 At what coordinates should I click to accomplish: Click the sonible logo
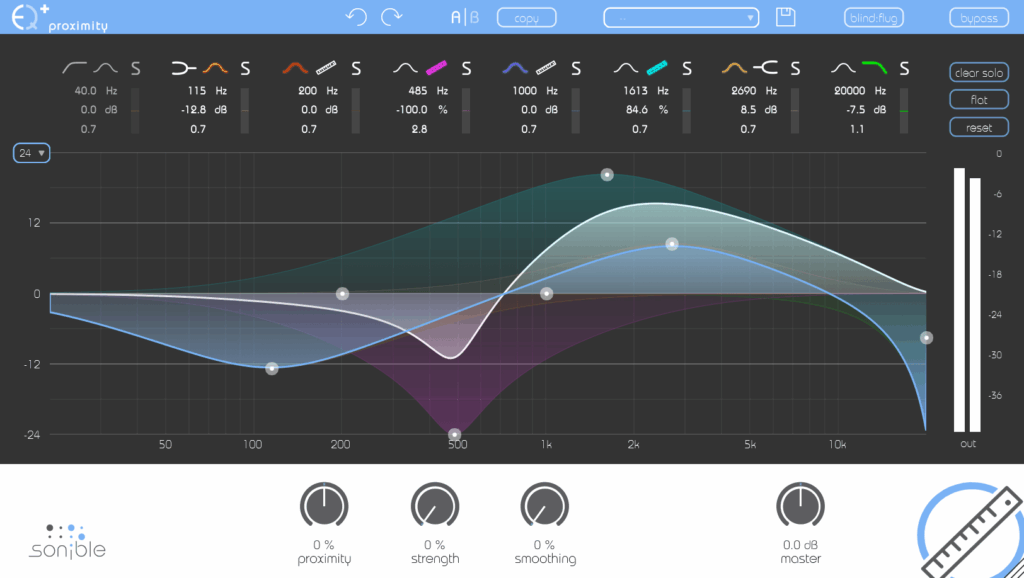pos(67,541)
